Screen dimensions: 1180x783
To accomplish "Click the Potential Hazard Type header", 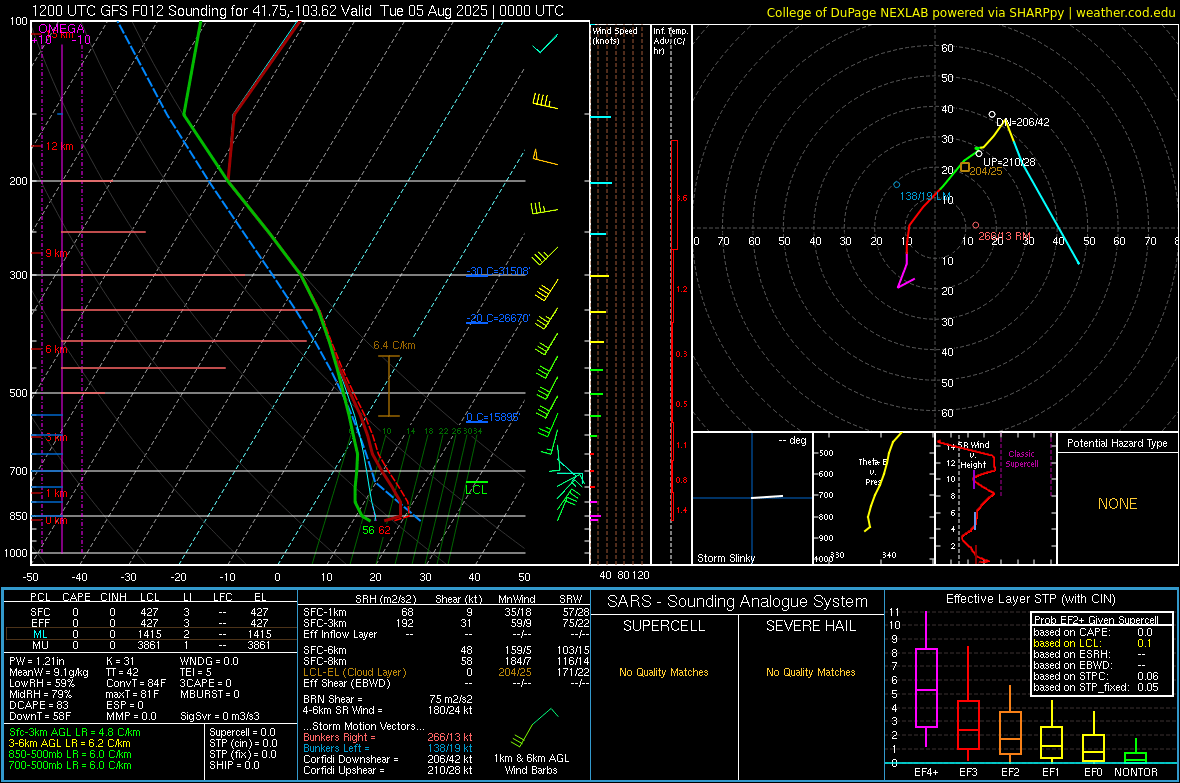I will (1117, 443).
